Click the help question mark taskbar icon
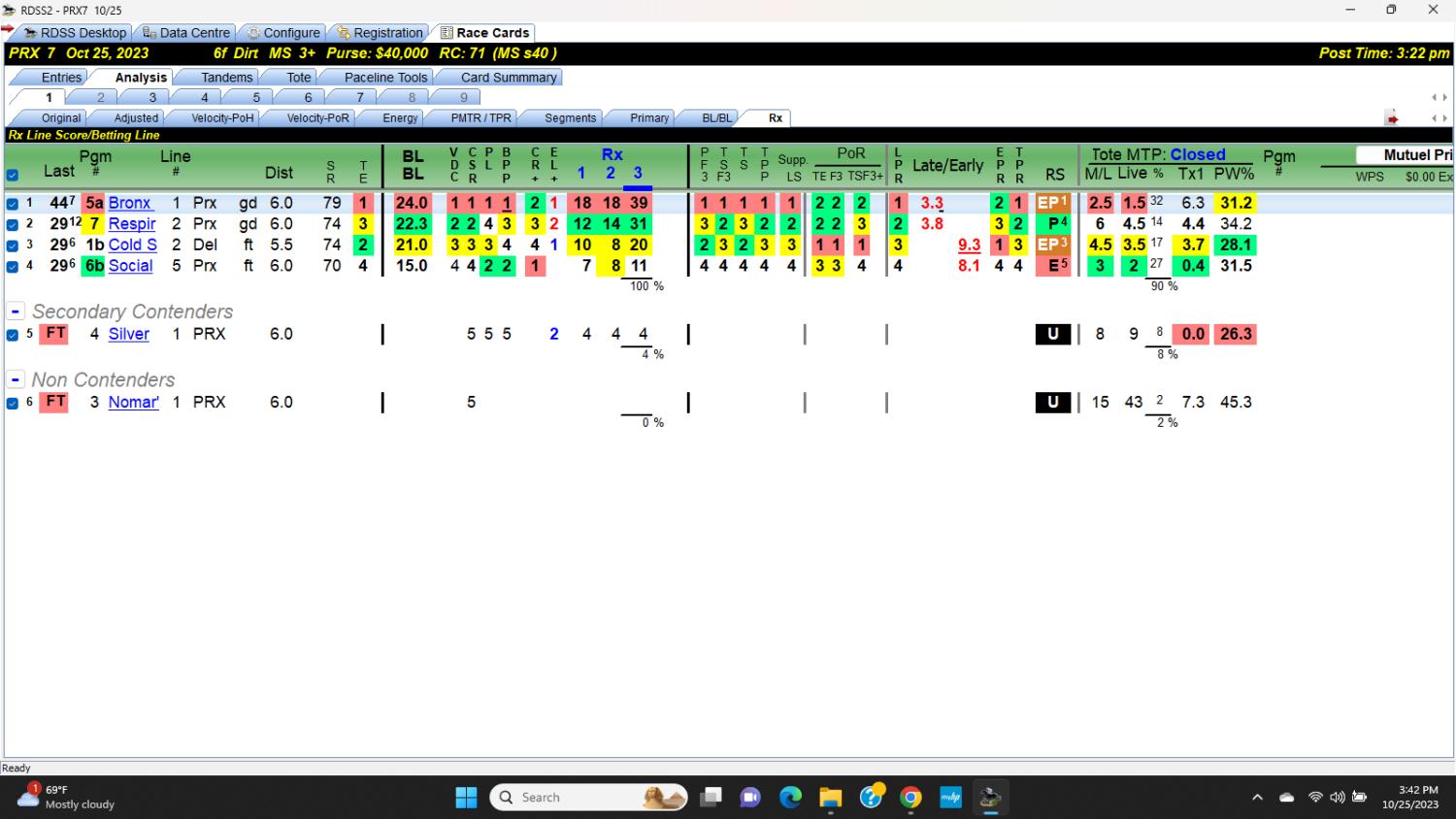The width and height of the screenshot is (1456, 819). (872, 797)
